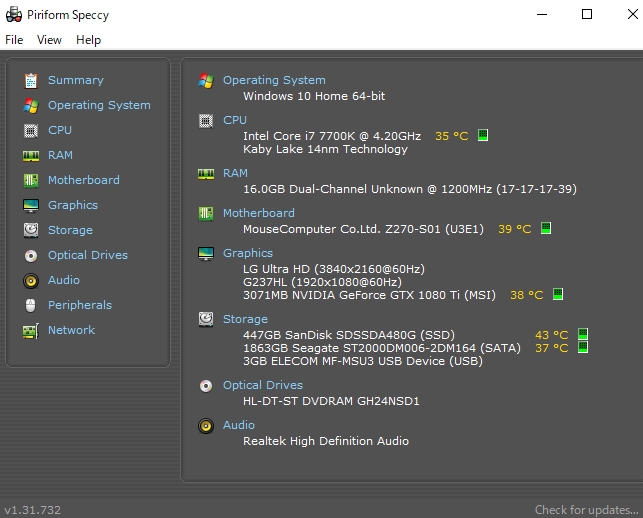Image resolution: width=643 pixels, height=518 pixels.
Task: Click the 37 °C Seagate temperature value
Action: (552, 348)
